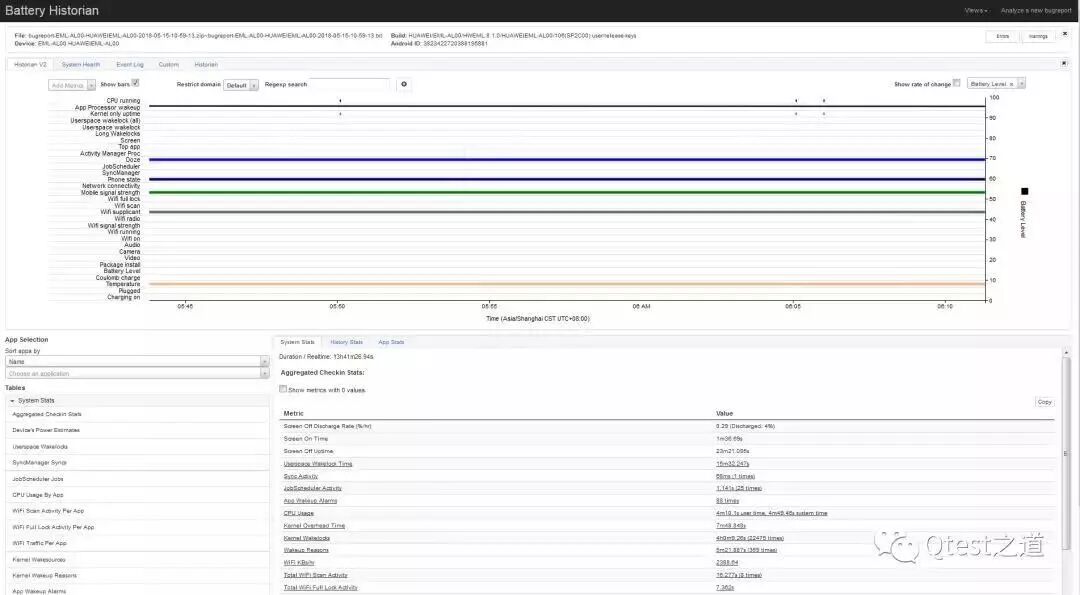1080x595 pixels.
Task: Close the file info panel with its X icon
Action: pyautogui.click(x=1064, y=33)
